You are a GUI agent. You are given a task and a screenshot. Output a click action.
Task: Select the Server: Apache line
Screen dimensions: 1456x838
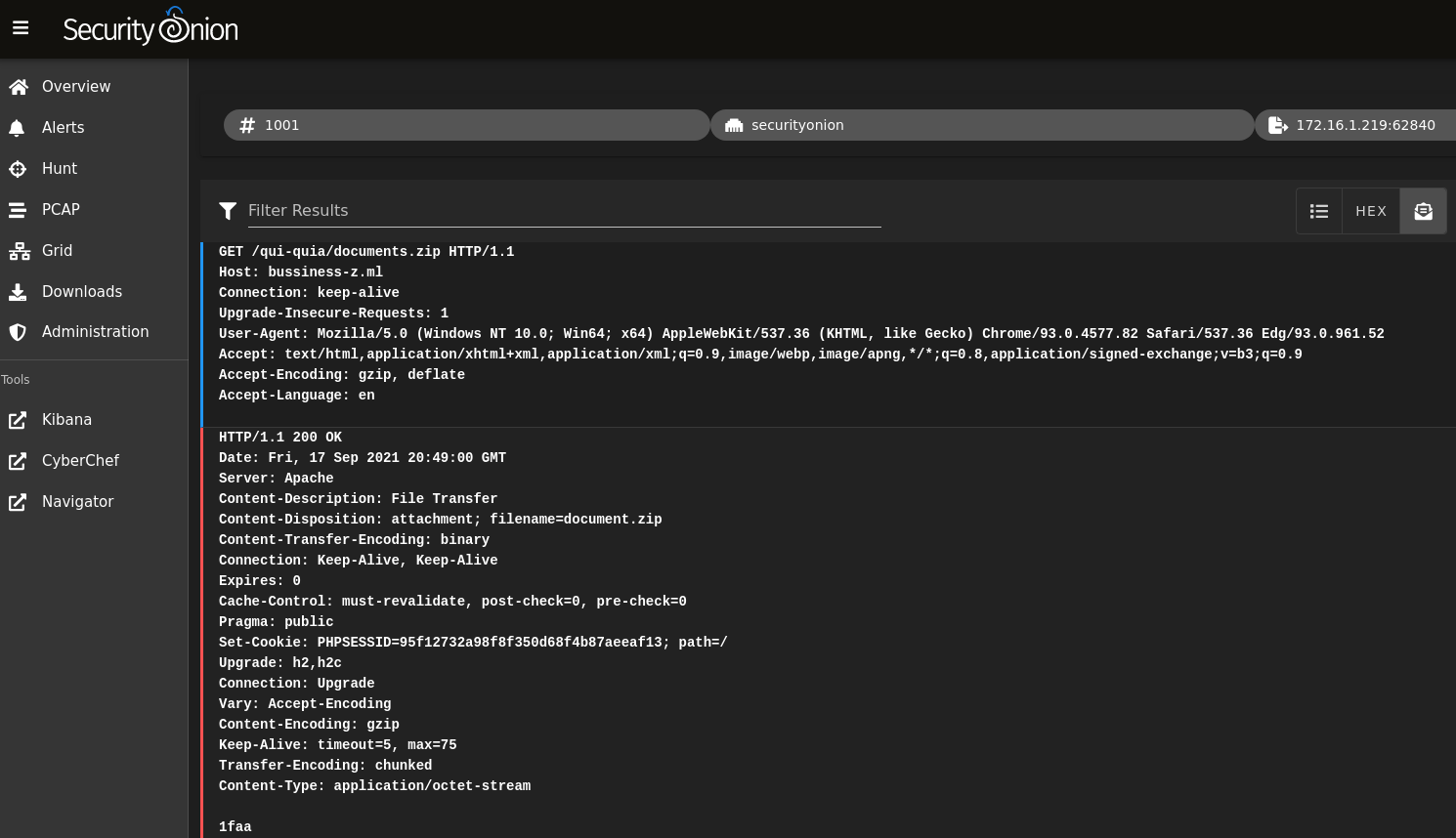point(277,479)
